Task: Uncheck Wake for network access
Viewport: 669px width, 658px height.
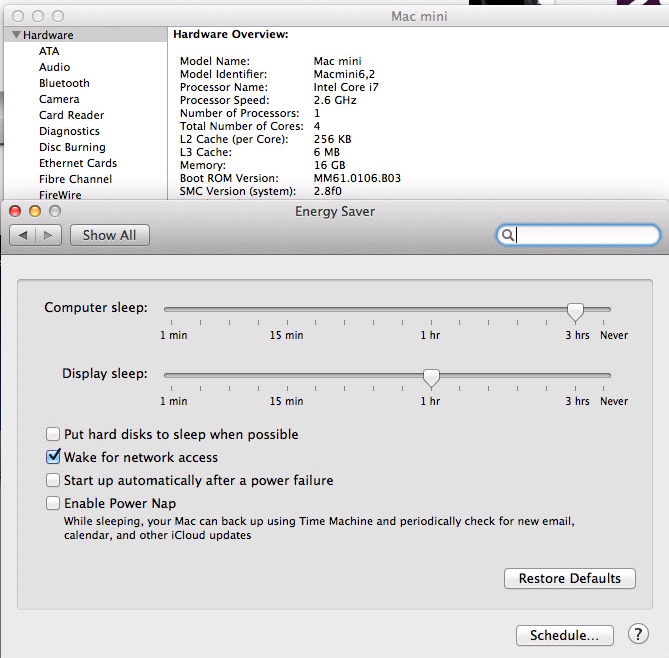Action: pyautogui.click(x=53, y=457)
